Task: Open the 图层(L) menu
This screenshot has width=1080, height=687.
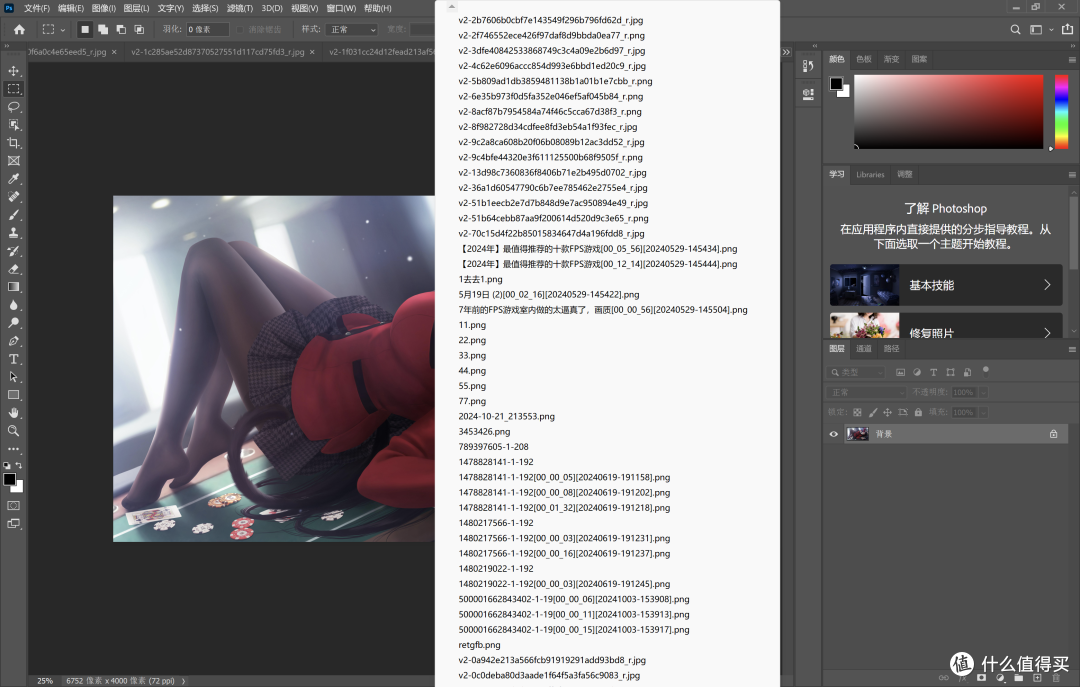Action: [x=136, y=8]
